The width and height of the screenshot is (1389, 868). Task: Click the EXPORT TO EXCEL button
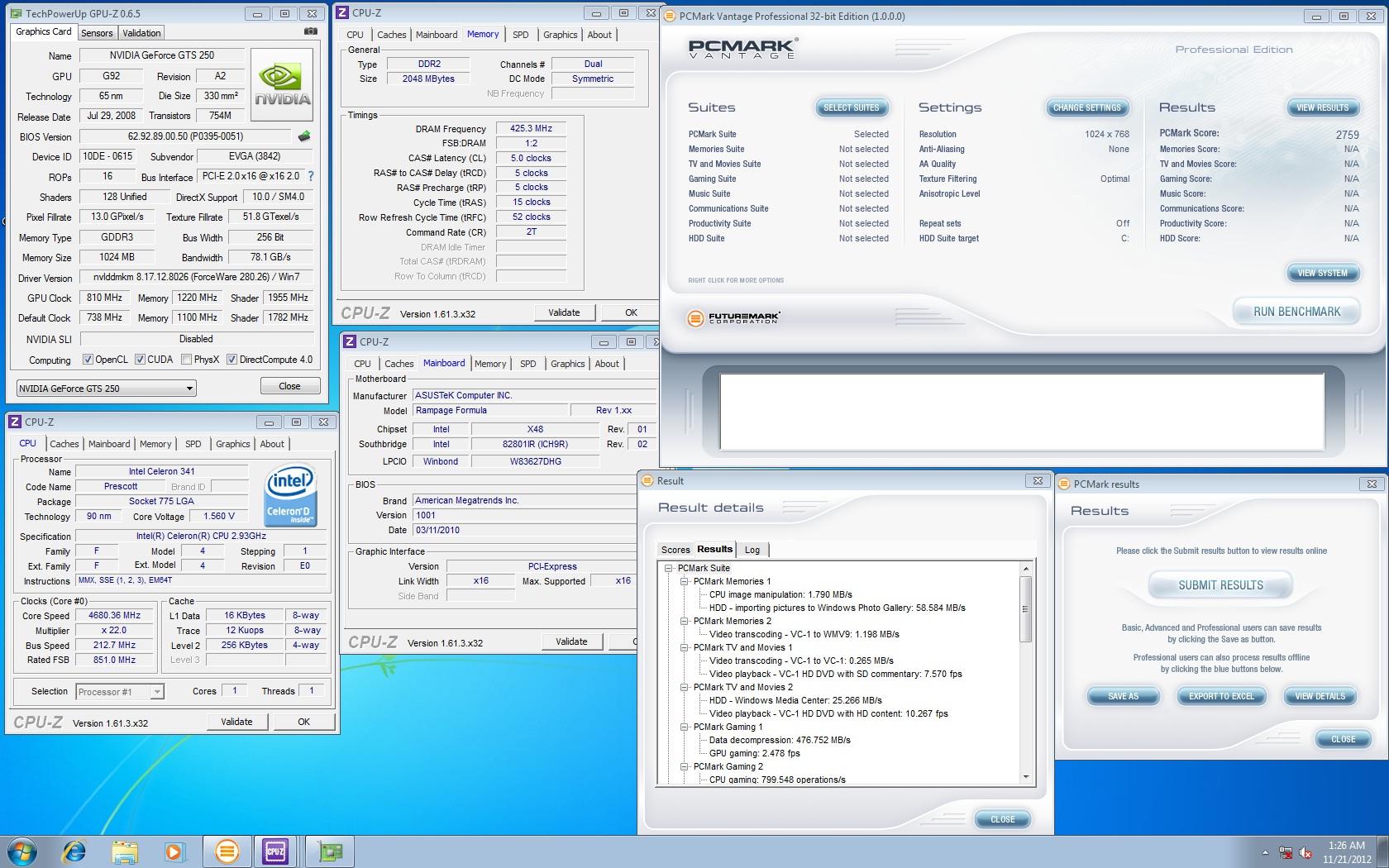[1221, 696]
